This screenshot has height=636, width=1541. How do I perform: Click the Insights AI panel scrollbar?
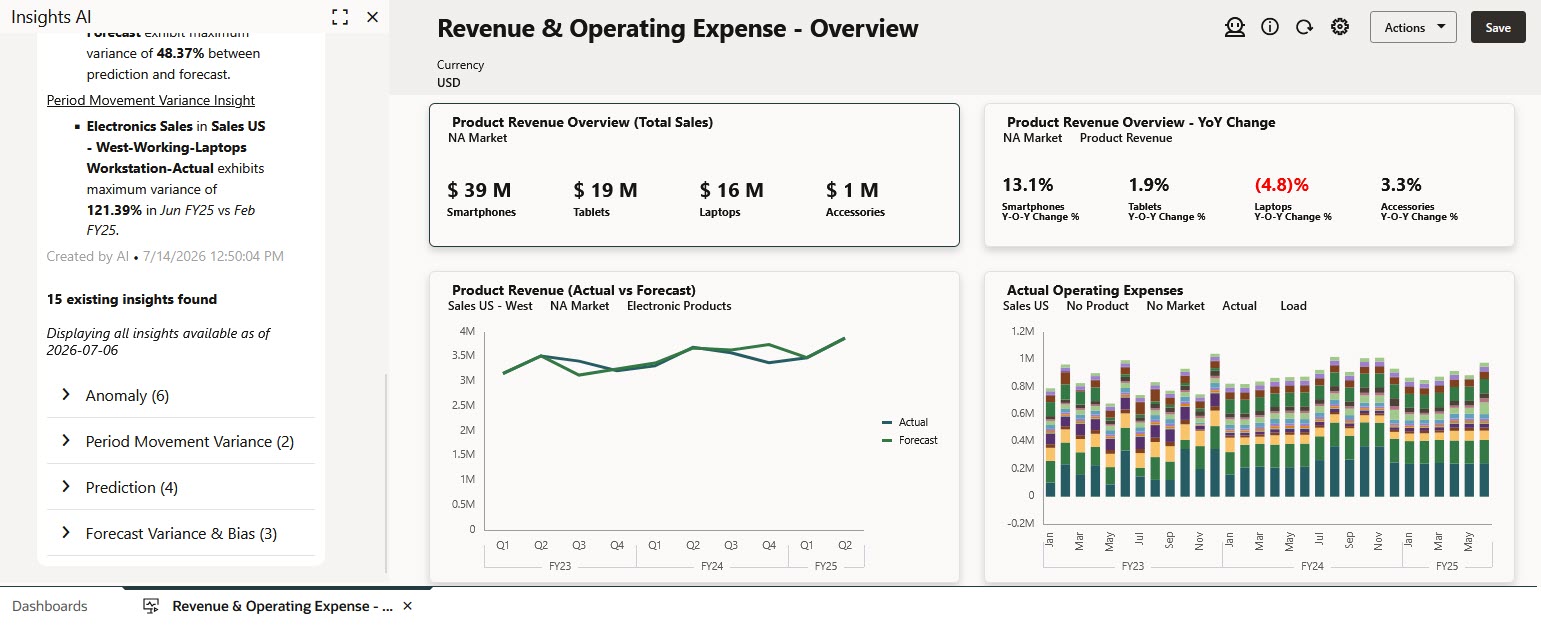[386, 473]
